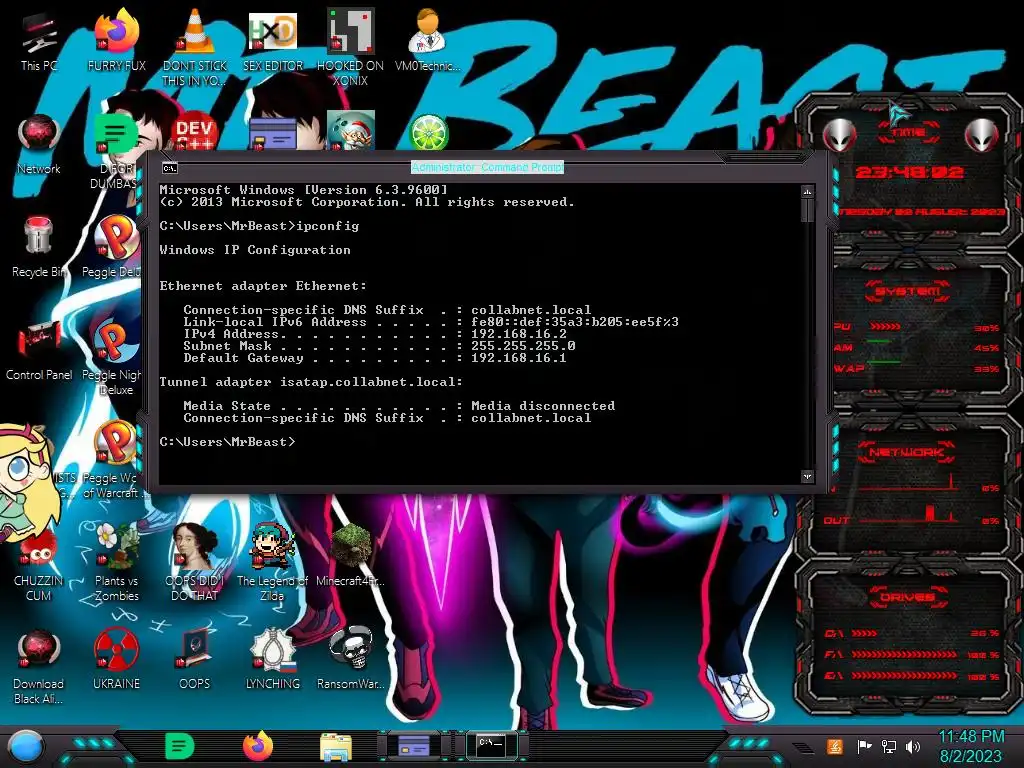
Task: Click the Administrator: Command Prompt title bar
Action: pos(487,167)
